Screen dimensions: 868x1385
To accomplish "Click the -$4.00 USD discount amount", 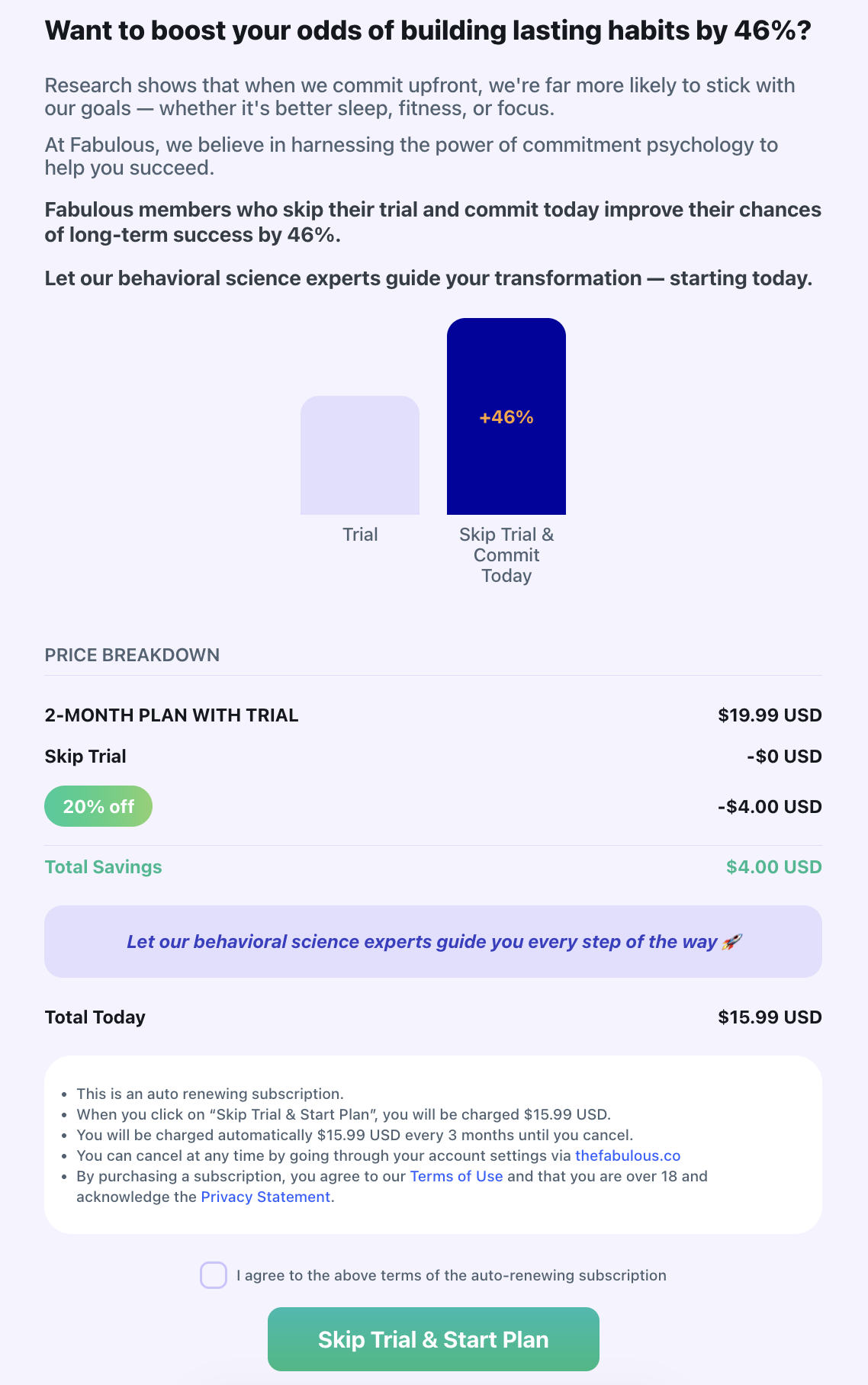I will [x=770, y=807].
